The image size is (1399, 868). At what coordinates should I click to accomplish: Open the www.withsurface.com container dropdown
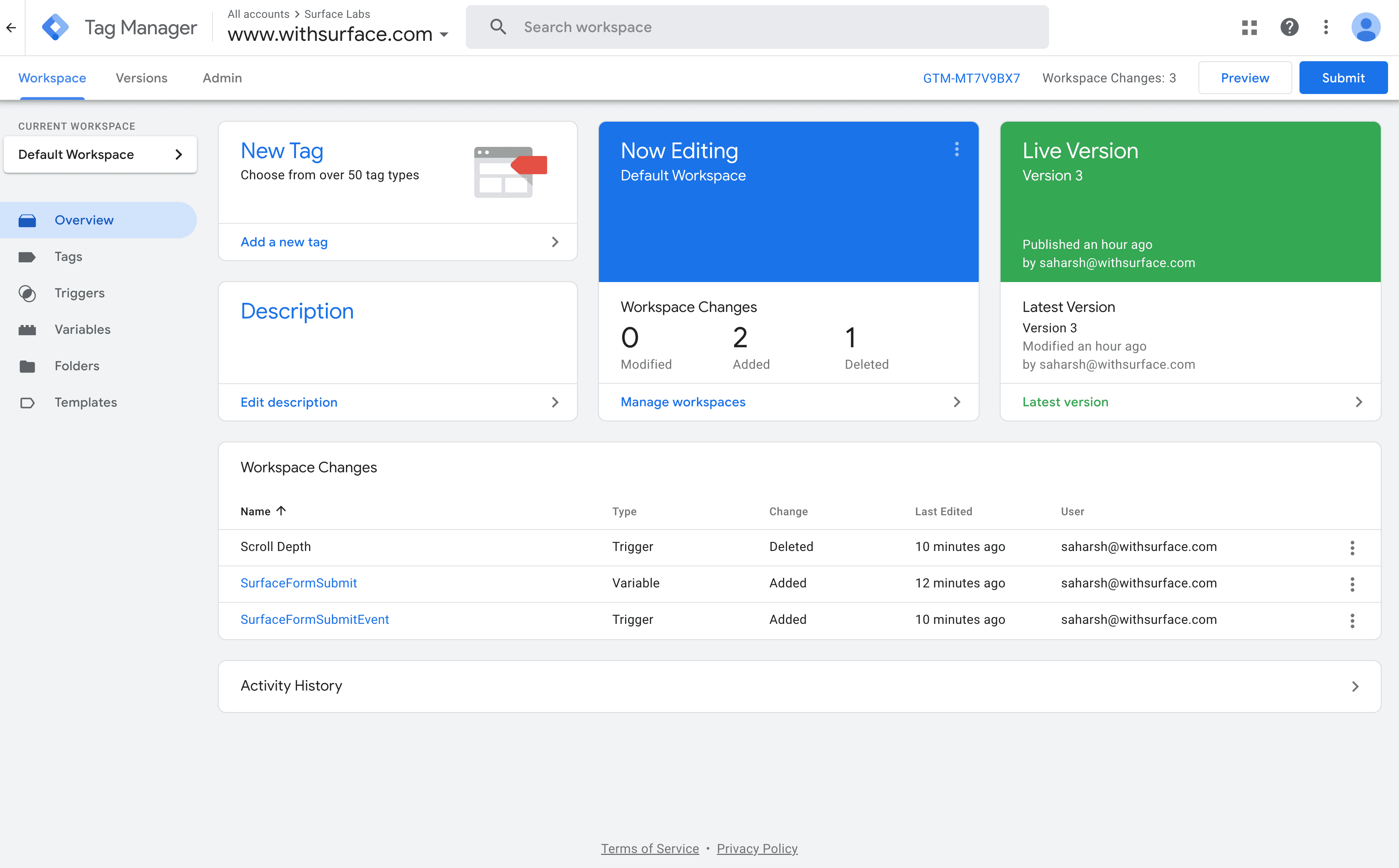338,35
